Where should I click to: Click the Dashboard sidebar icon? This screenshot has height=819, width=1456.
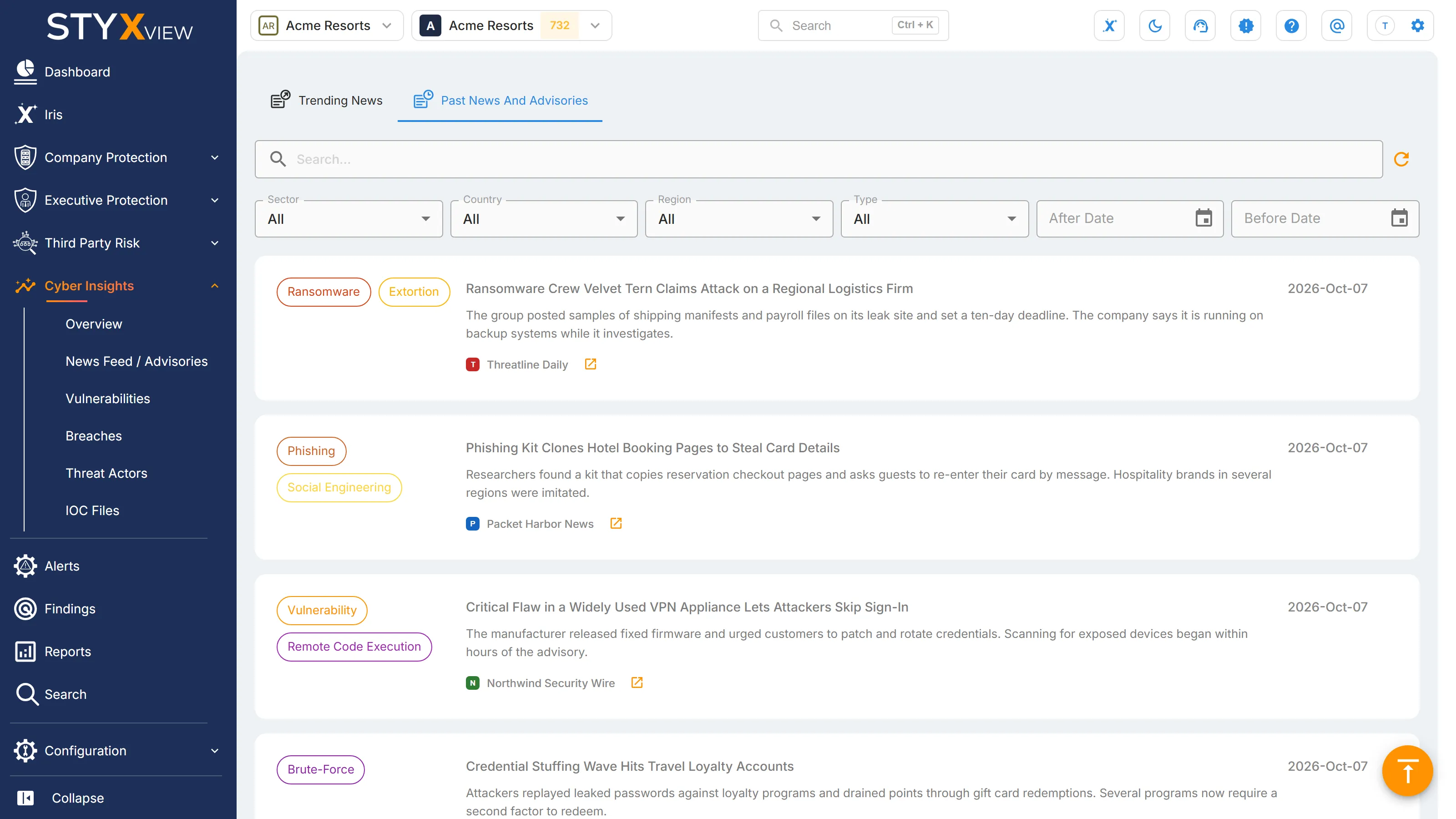point(25,72)
